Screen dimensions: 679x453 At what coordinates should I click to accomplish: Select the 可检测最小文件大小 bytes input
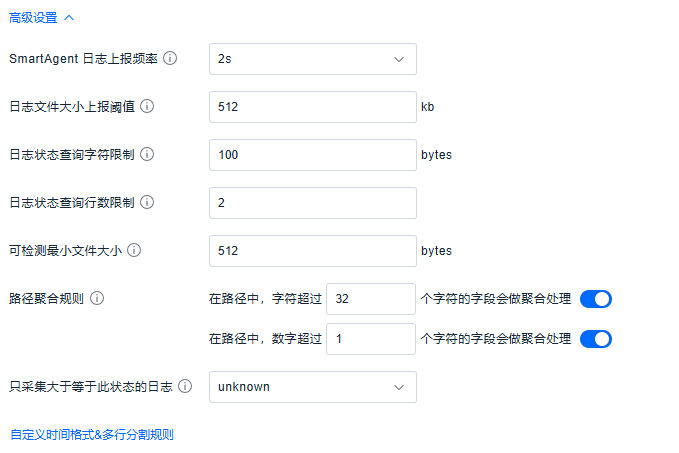312,251
